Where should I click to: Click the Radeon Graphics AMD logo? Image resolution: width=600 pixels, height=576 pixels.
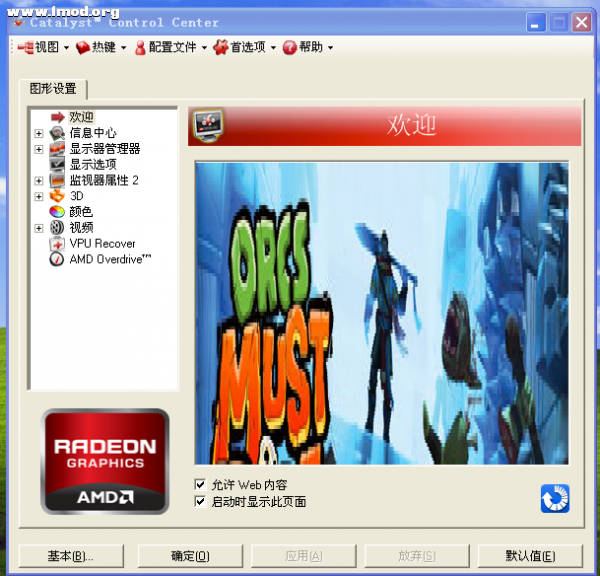(105, 461)
